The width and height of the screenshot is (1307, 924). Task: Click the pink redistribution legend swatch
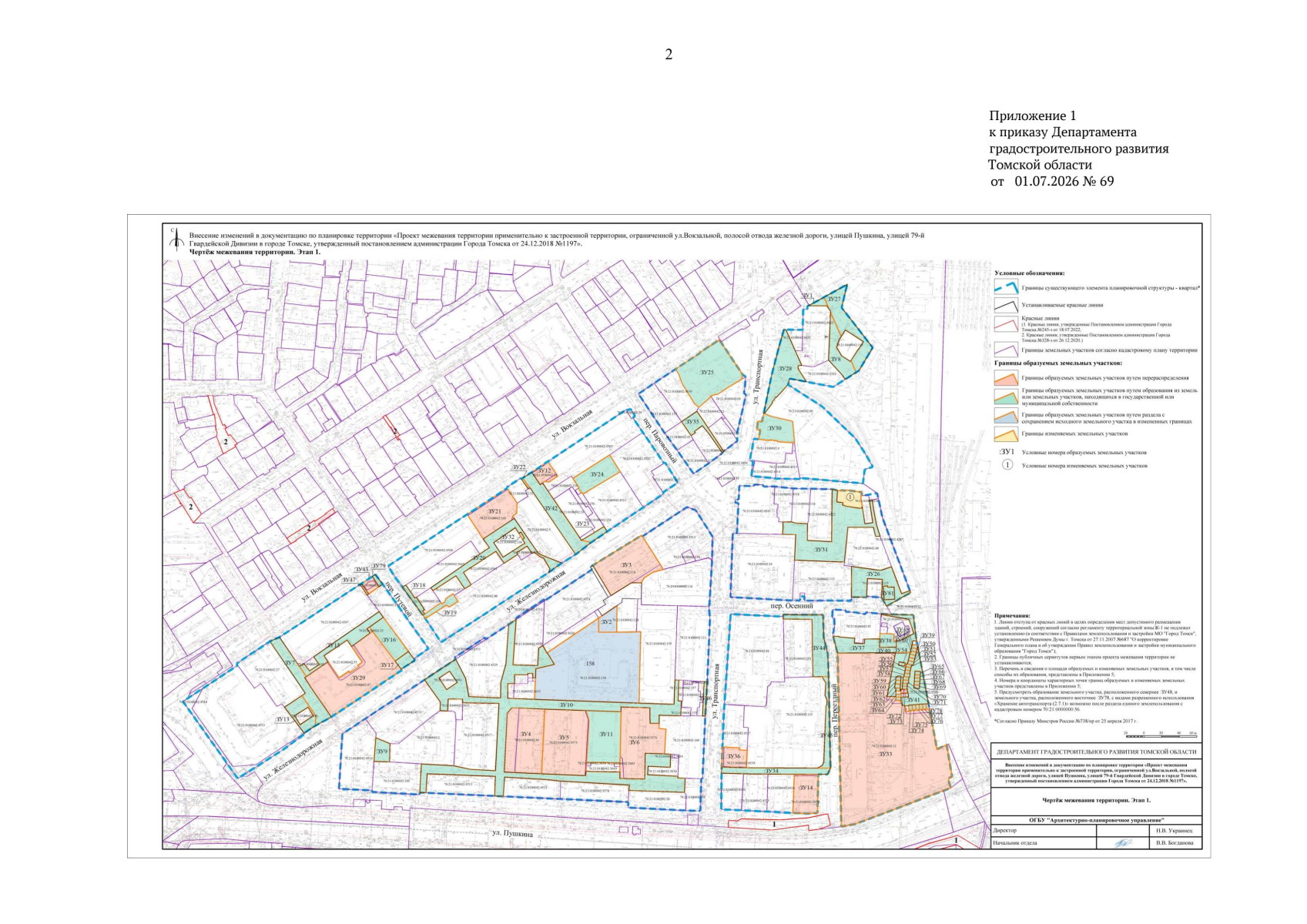tap(1005, 378)
